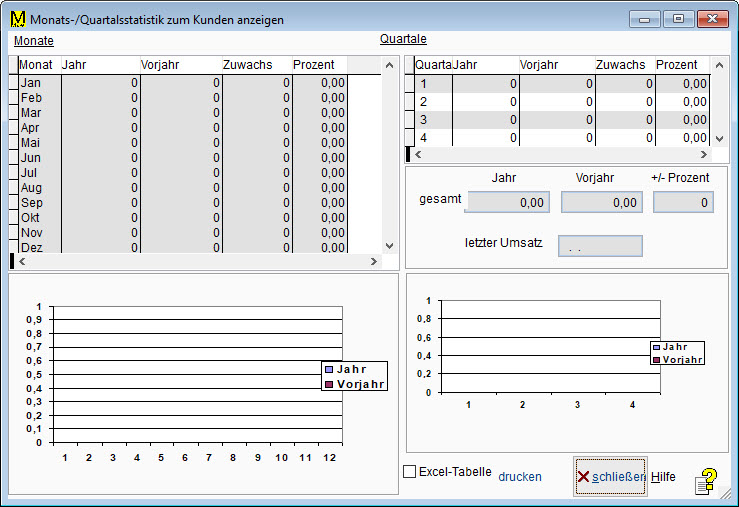Click the +/- Prozent field
Screen dimensions: 739x507
pos(683,203)
